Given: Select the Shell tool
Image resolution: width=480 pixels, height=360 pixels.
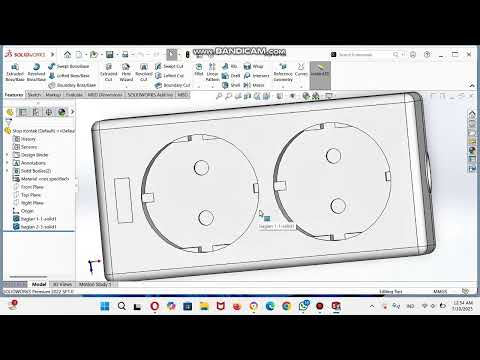Looking at the screenshot, I should tap(231, 85).
